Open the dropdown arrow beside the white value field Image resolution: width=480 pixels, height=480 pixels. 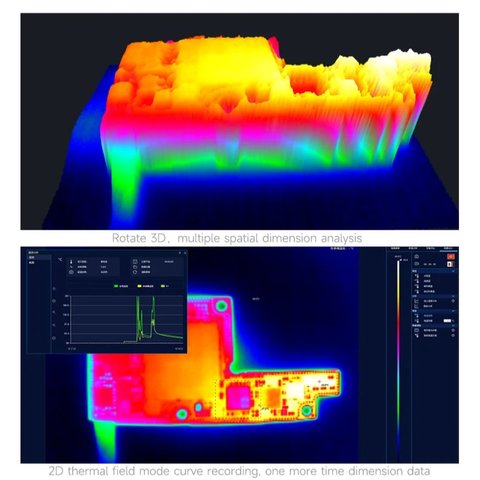pyautogui.click(x=453, y=321)
